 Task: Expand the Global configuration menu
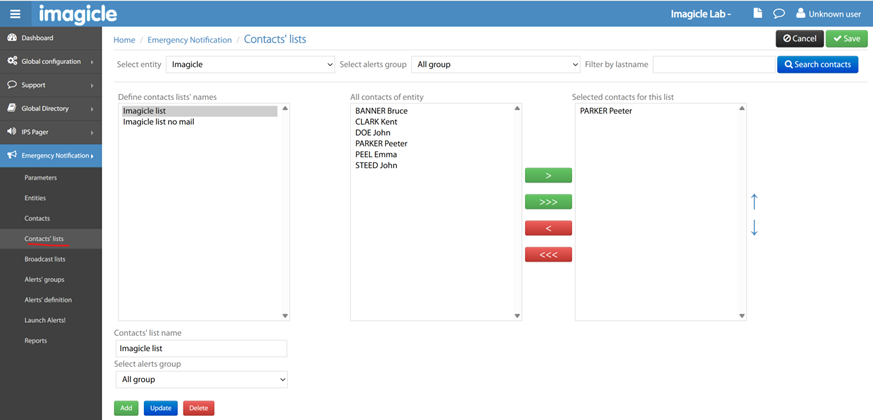(50, 61)
